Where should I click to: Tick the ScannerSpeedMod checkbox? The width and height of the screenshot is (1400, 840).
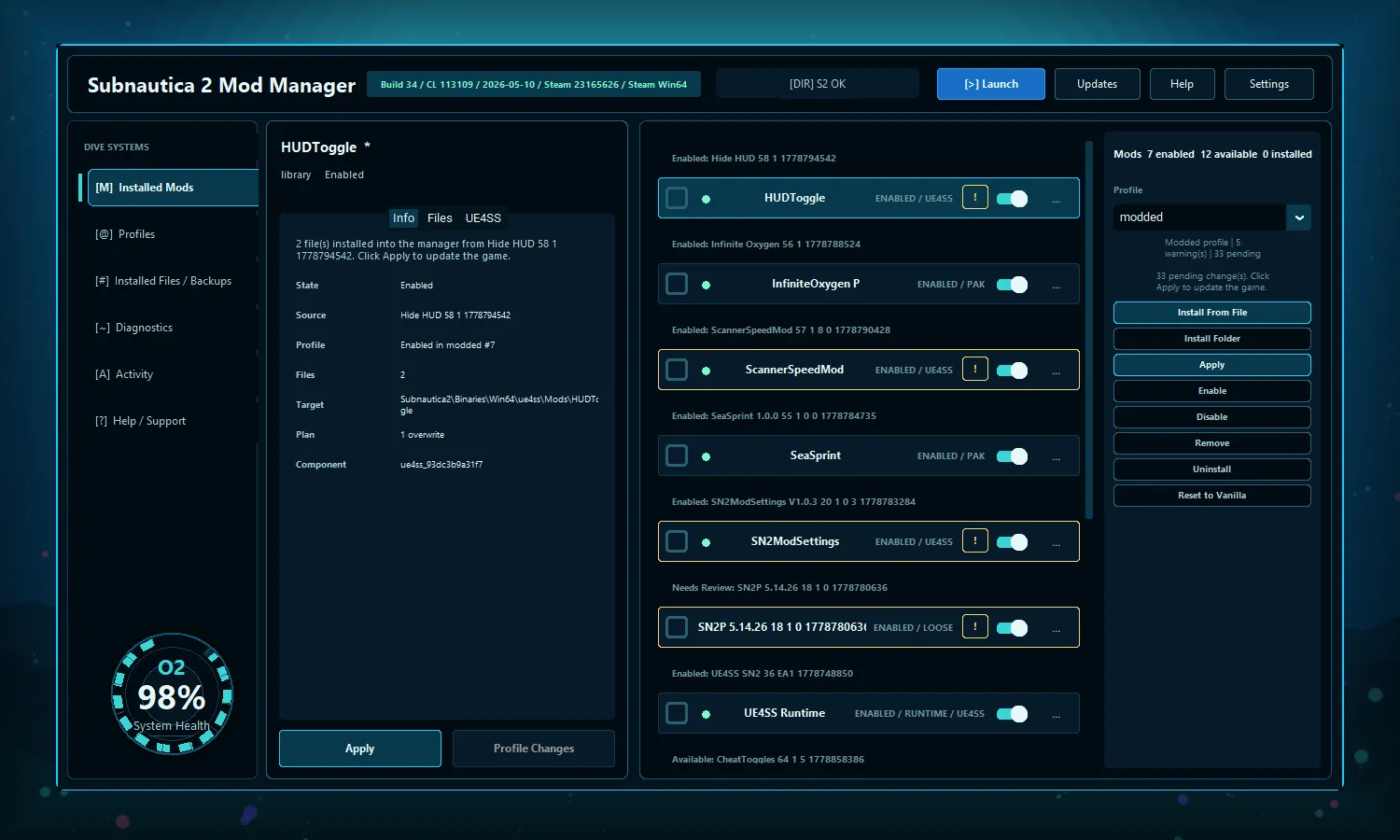tap(677, 370)
